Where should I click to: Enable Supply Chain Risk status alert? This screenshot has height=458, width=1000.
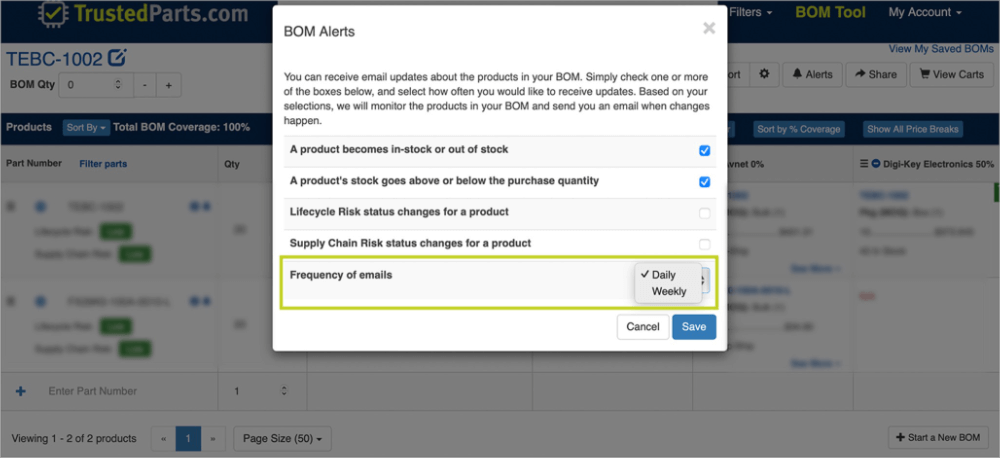click(705, 244)
